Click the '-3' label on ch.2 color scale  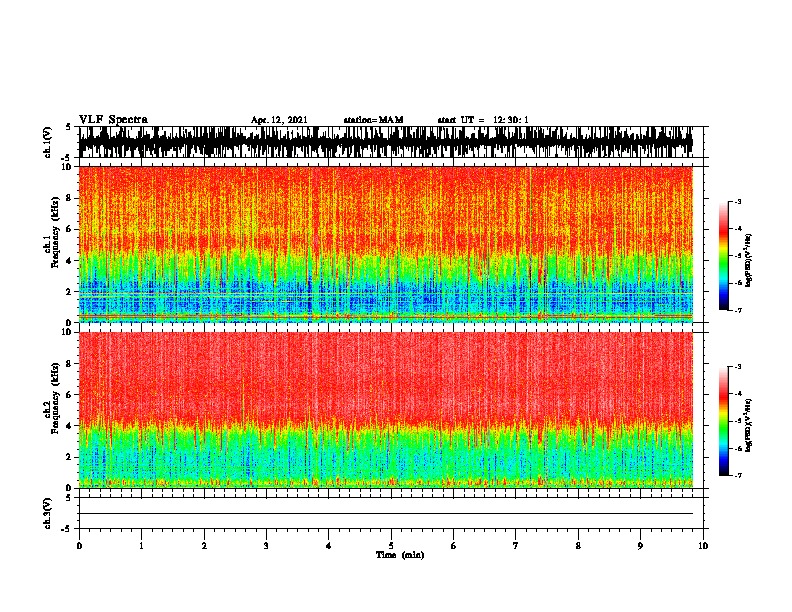[737, 367]
